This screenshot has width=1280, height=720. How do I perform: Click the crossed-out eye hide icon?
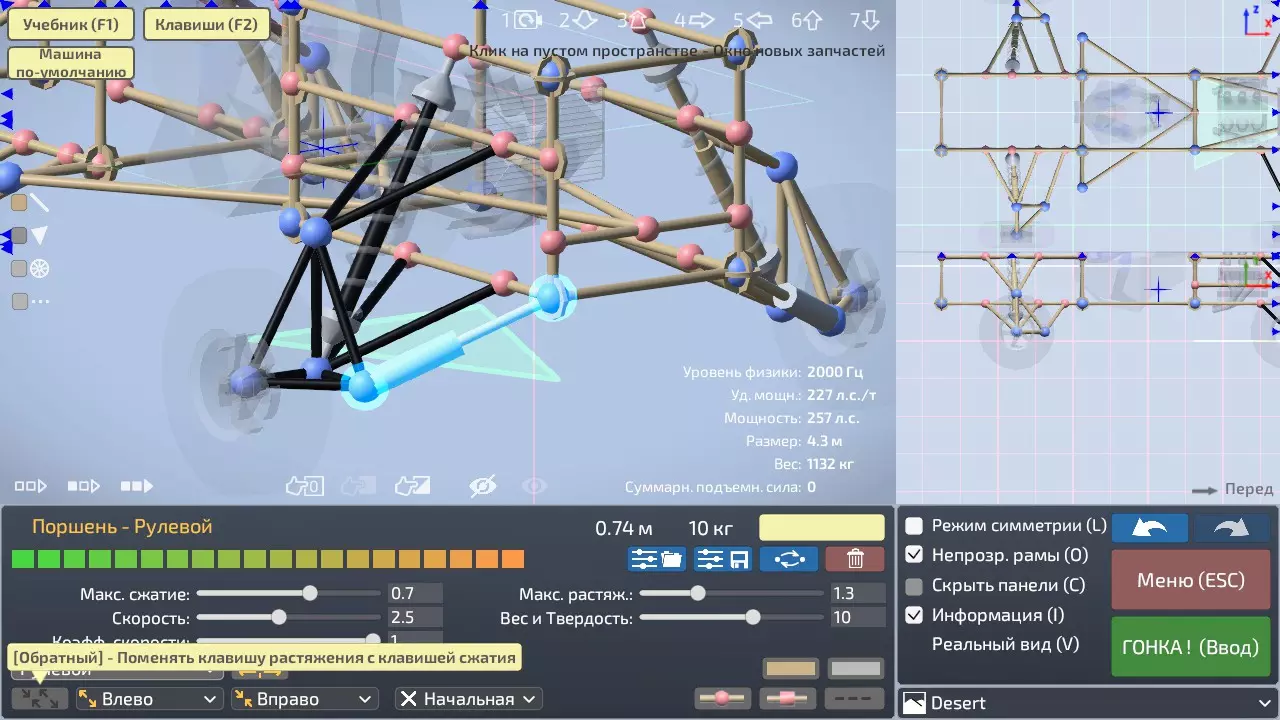coord(483,487)
